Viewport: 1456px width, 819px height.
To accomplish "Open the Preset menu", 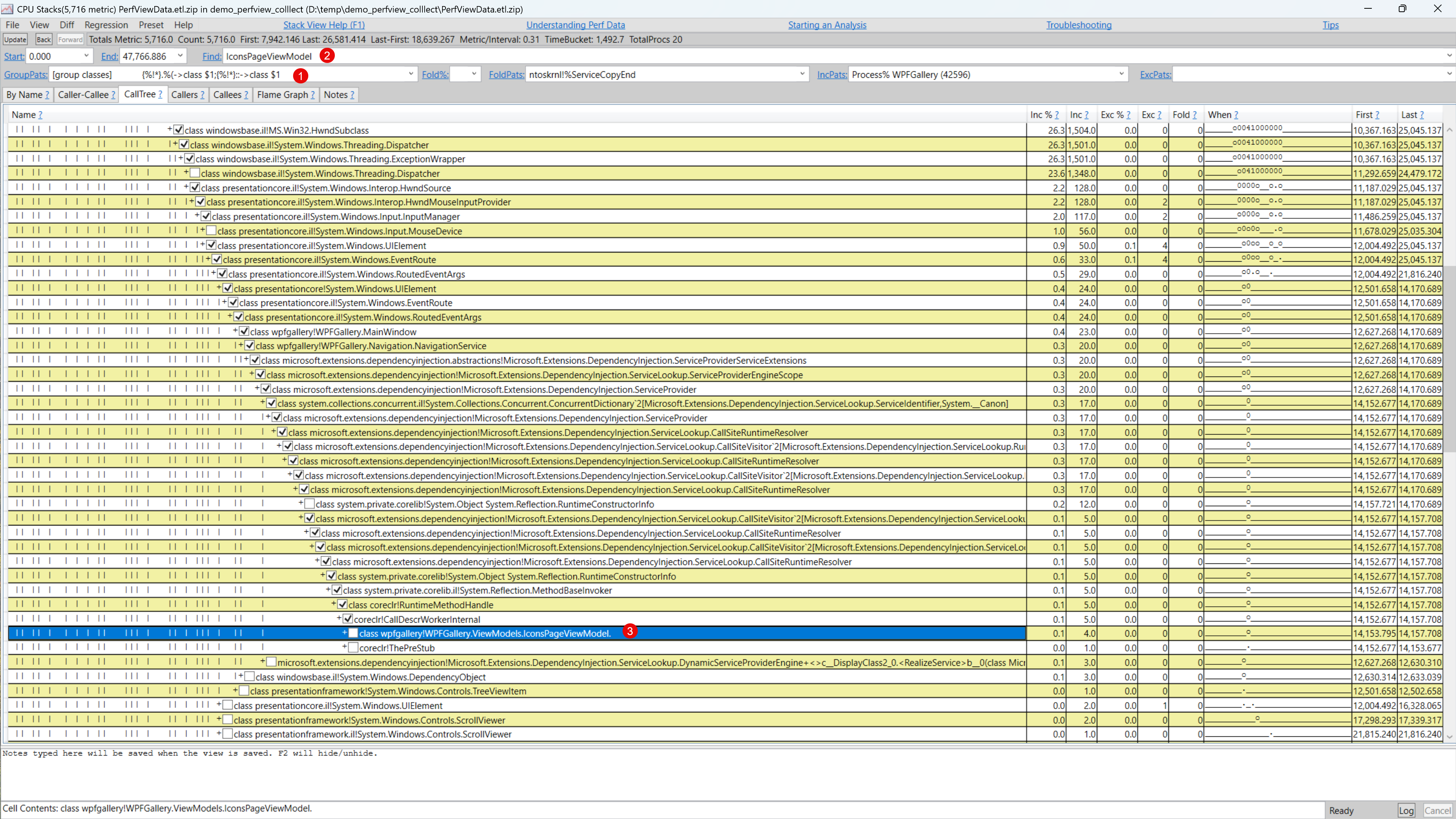I will [151, 25].
